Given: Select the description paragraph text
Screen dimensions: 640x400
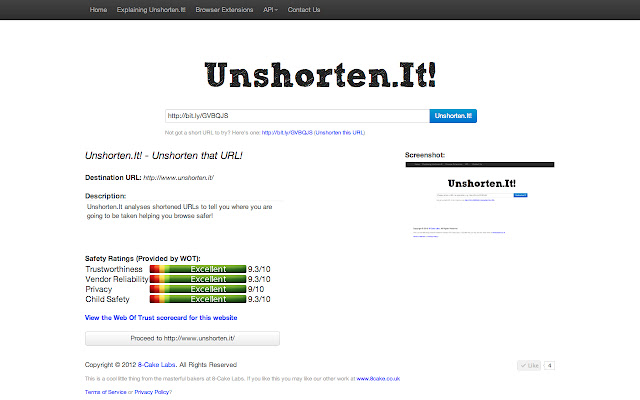Looking at the screenshot, I should (x=179, y=211).
